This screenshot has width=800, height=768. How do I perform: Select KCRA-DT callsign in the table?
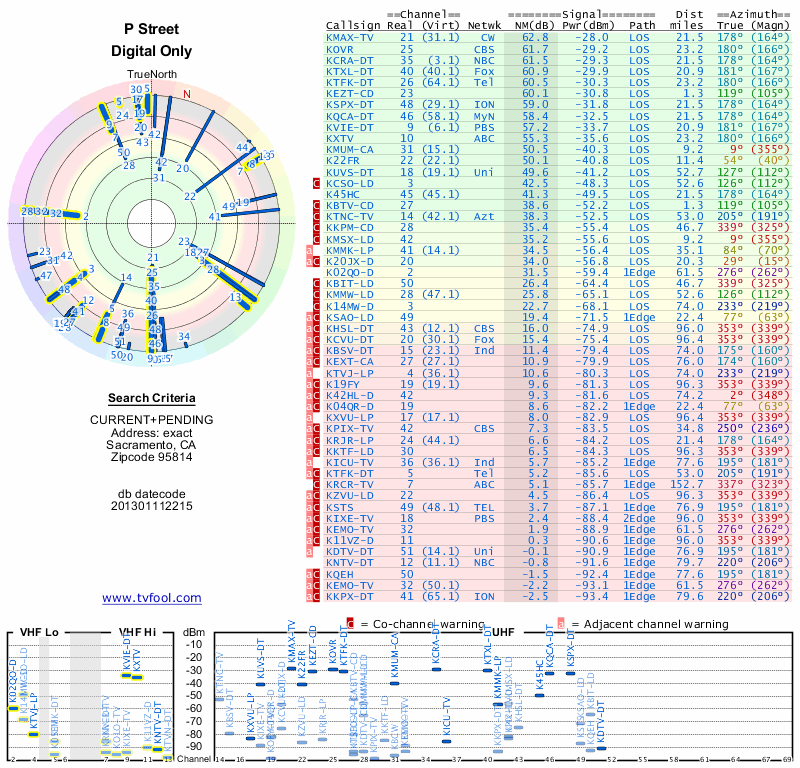349,60
